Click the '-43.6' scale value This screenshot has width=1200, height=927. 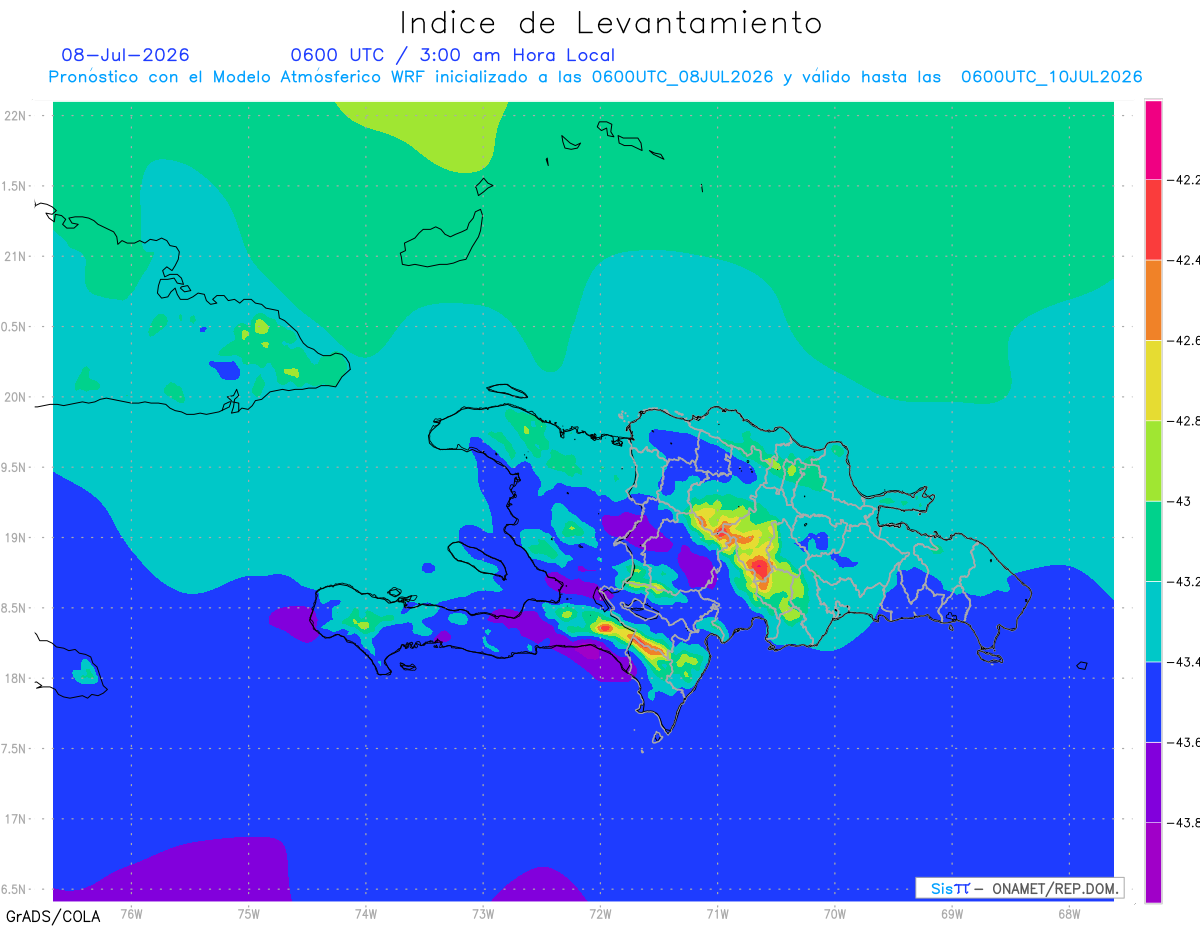click(1184, 742)
